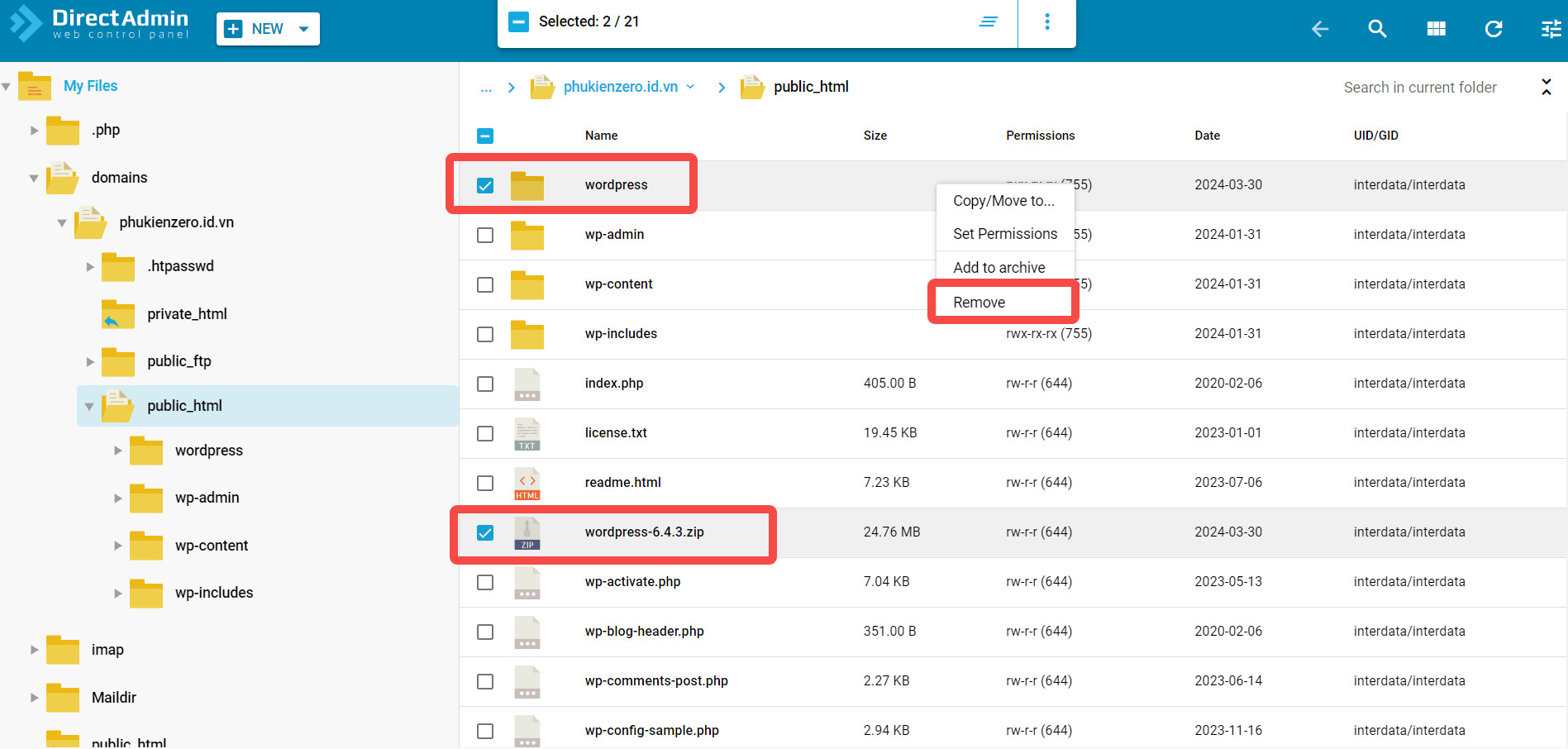Click wp-admin folder icon in file list

point(527,235)
